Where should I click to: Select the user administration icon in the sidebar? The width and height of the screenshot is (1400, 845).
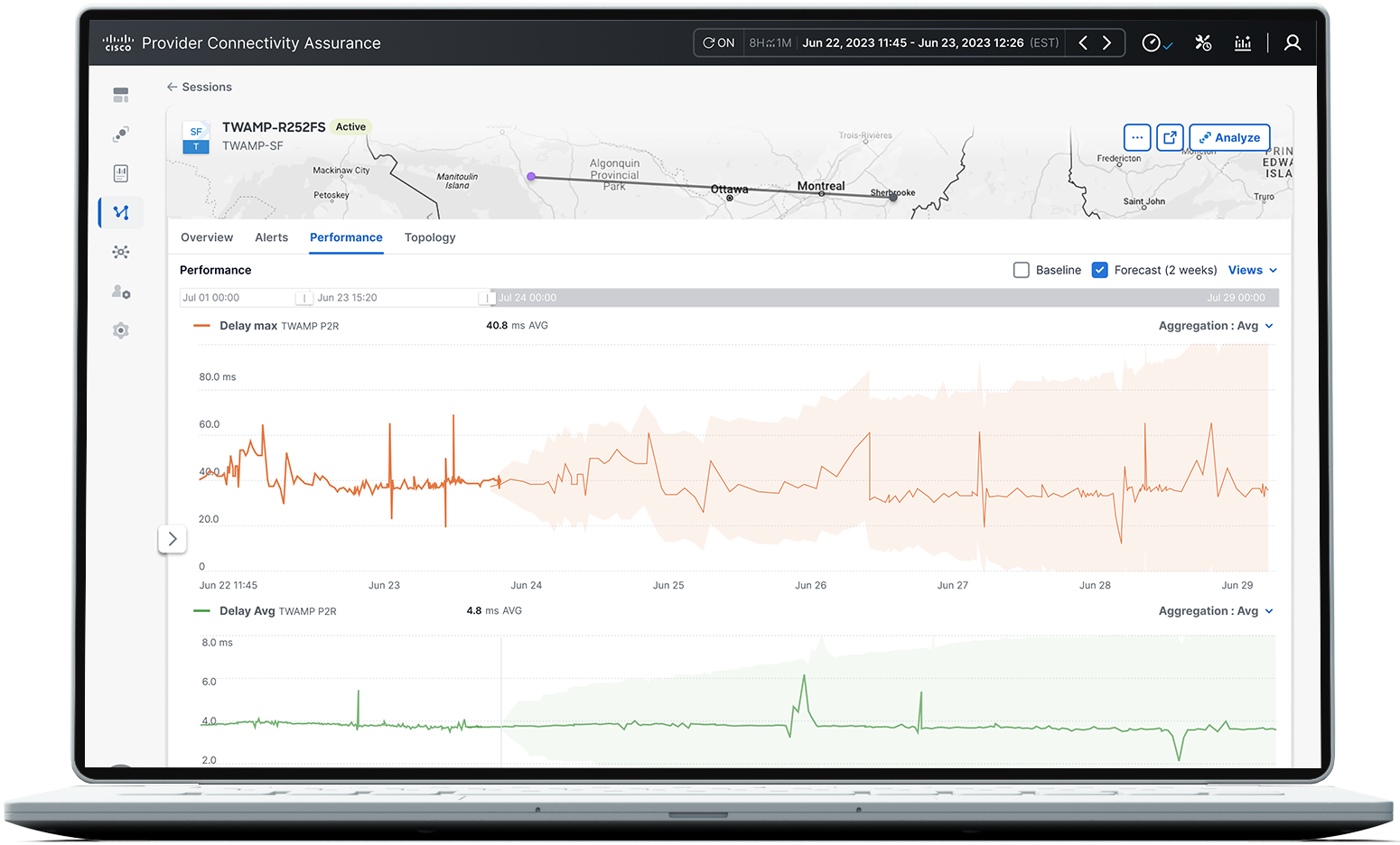(x=120, y=292)
